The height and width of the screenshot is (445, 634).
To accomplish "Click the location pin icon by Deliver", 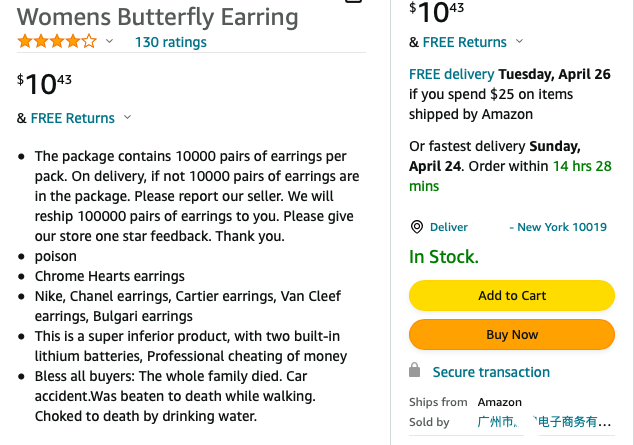I will point(417,227).
